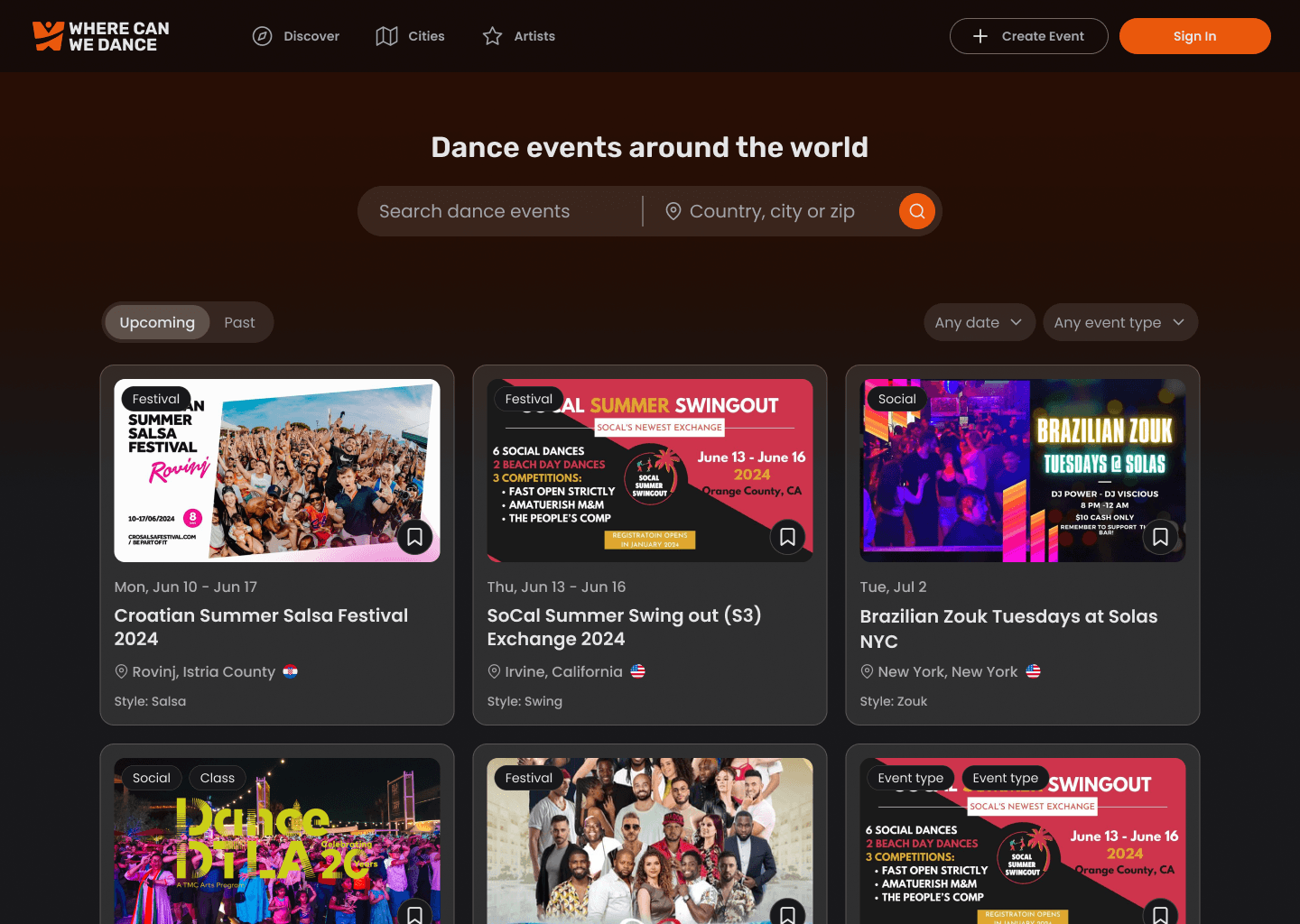The width and height of the screenshot is (1300, 924).
Task: Switch to the Upcoming events tab
Action: [157, 322]
